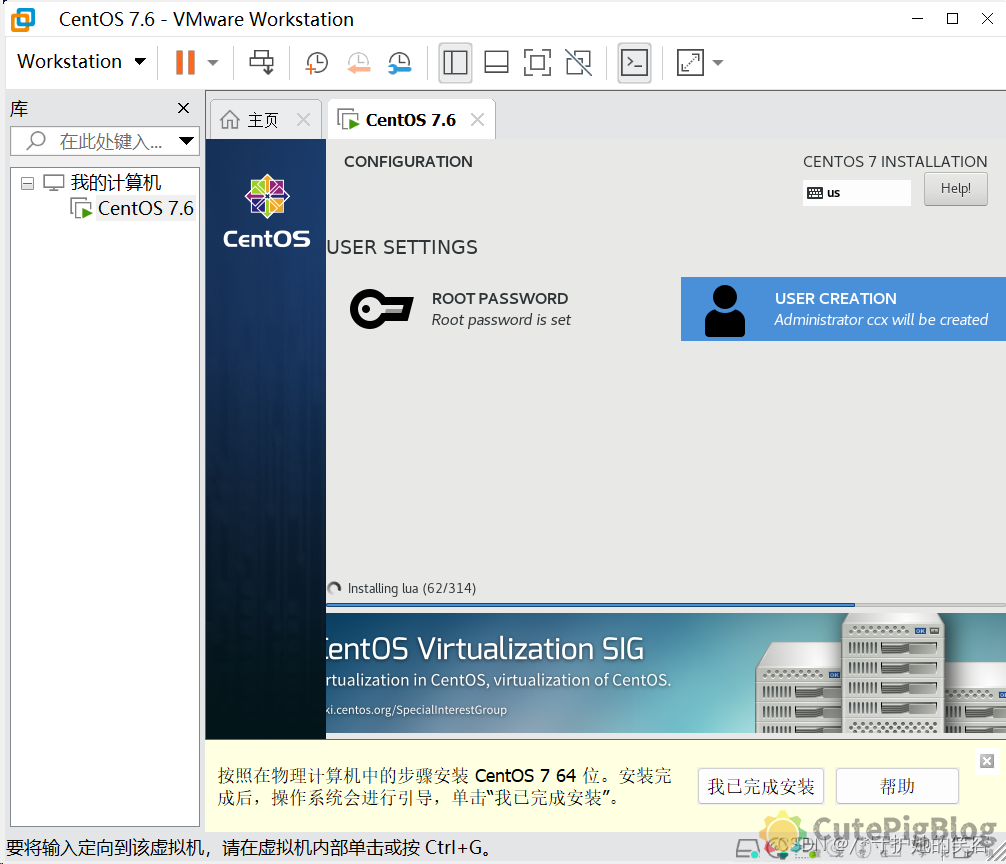This screenshot has width=1006, height=864.
Task: Toggle the library panel visibility
Action: click(455, 62)
